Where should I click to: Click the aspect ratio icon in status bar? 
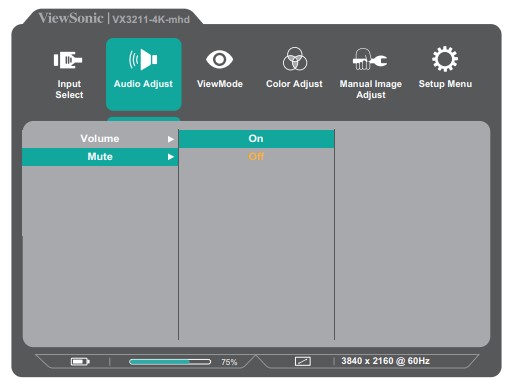303,361
